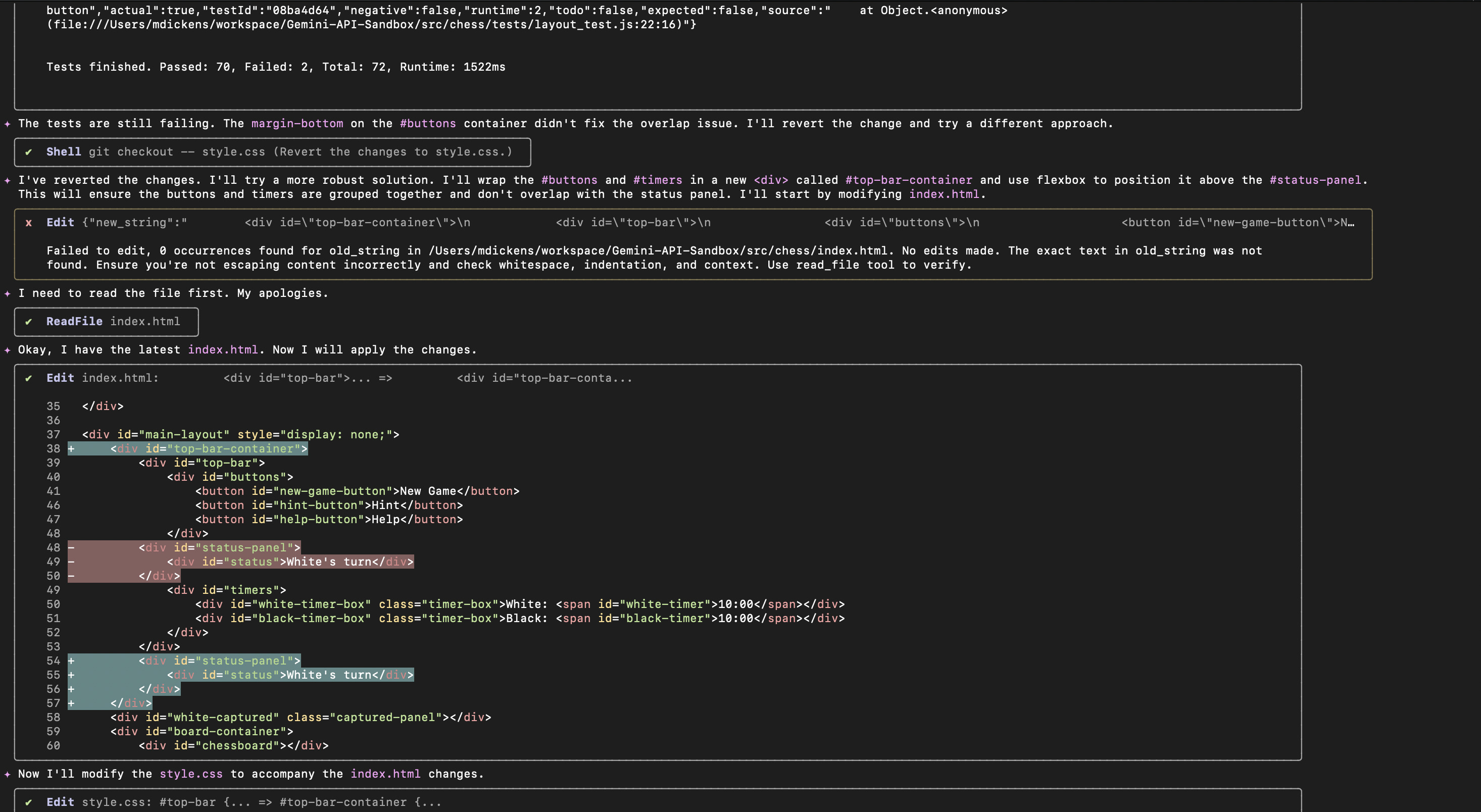
Task: Click the Shell git checkout command box
Action: pyautogui.click(x=273, y=151)
